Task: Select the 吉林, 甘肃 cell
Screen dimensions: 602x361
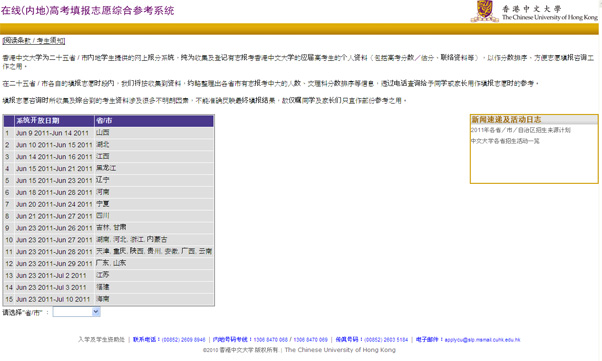Action: [x=154, y=228]
